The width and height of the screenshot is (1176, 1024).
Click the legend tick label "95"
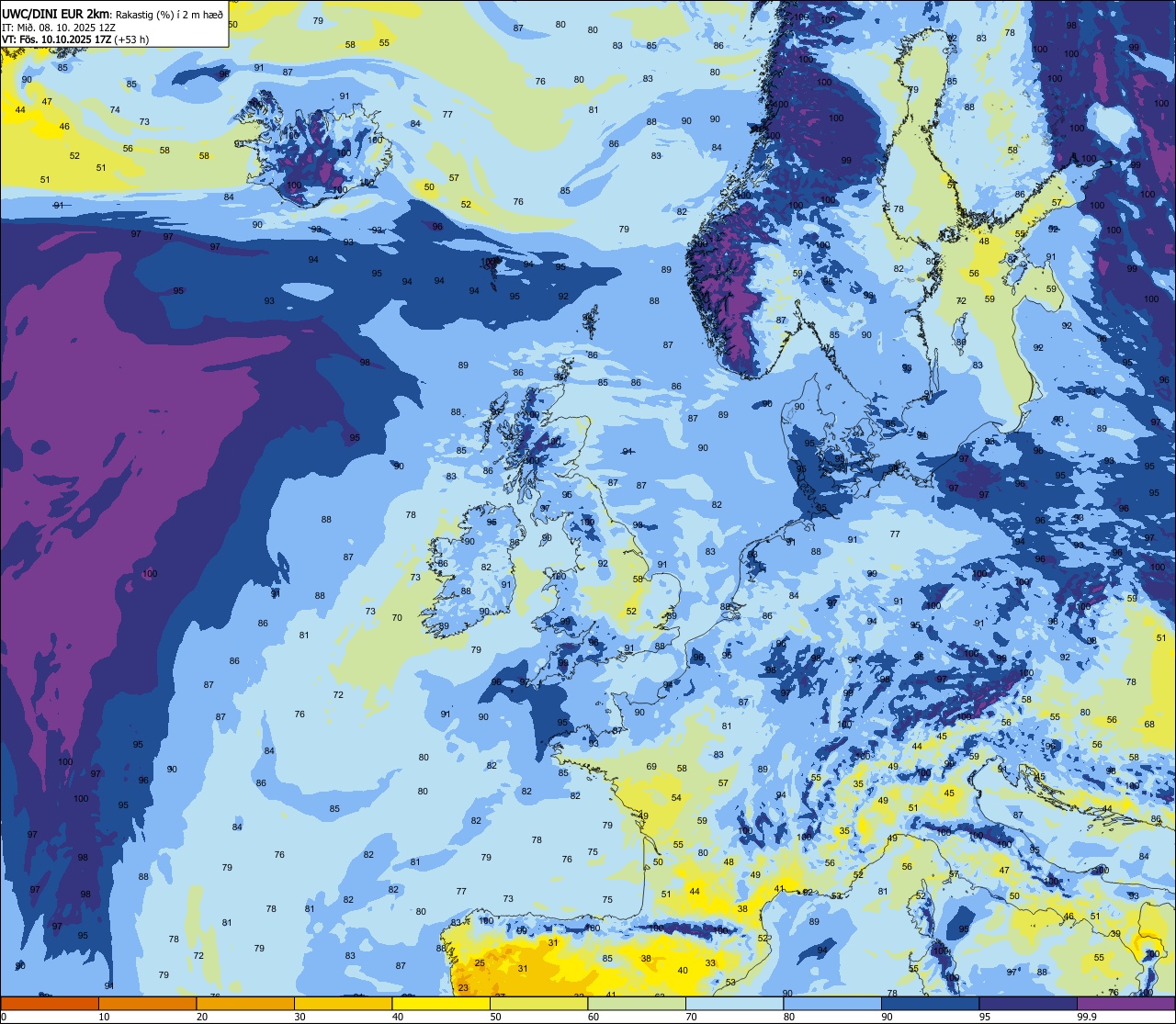pyautogui.click(x=985, y=1017)
